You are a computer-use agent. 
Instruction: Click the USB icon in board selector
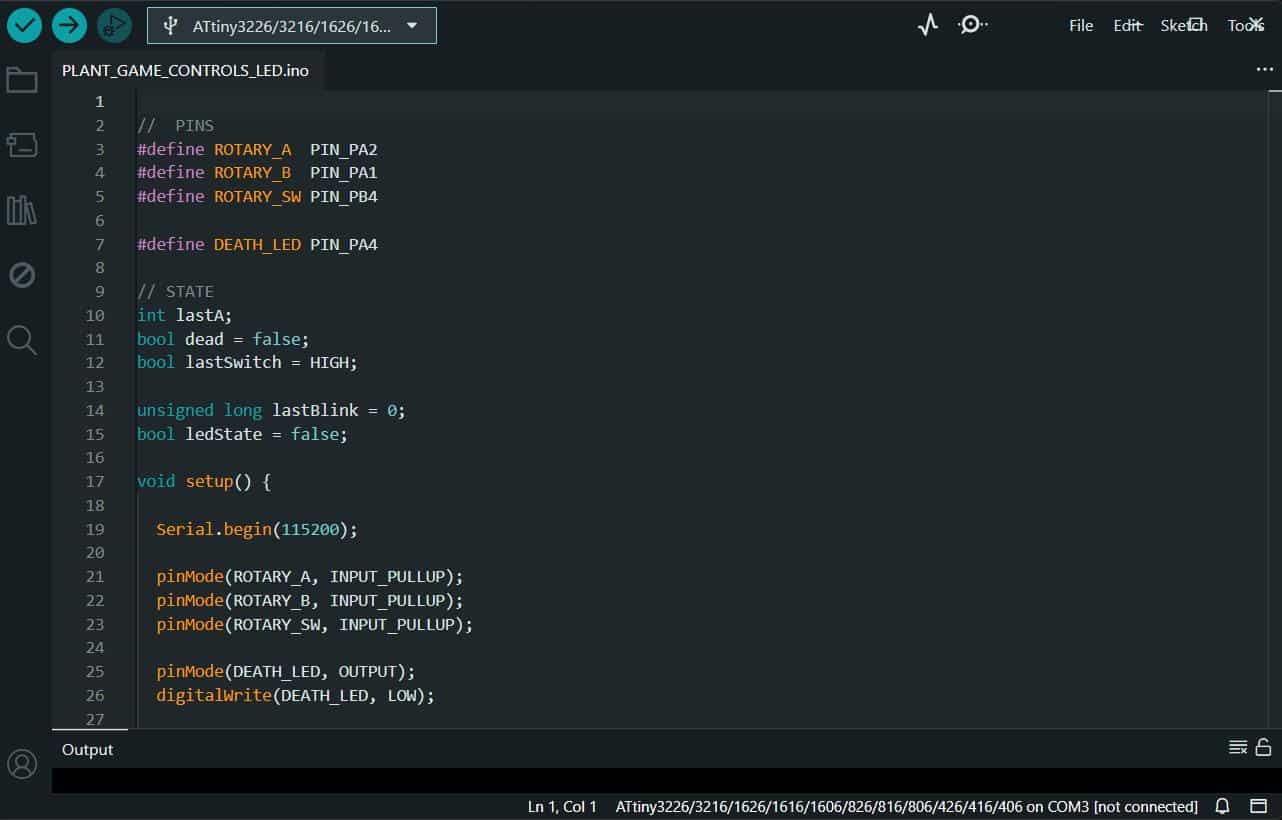(170, 25)
